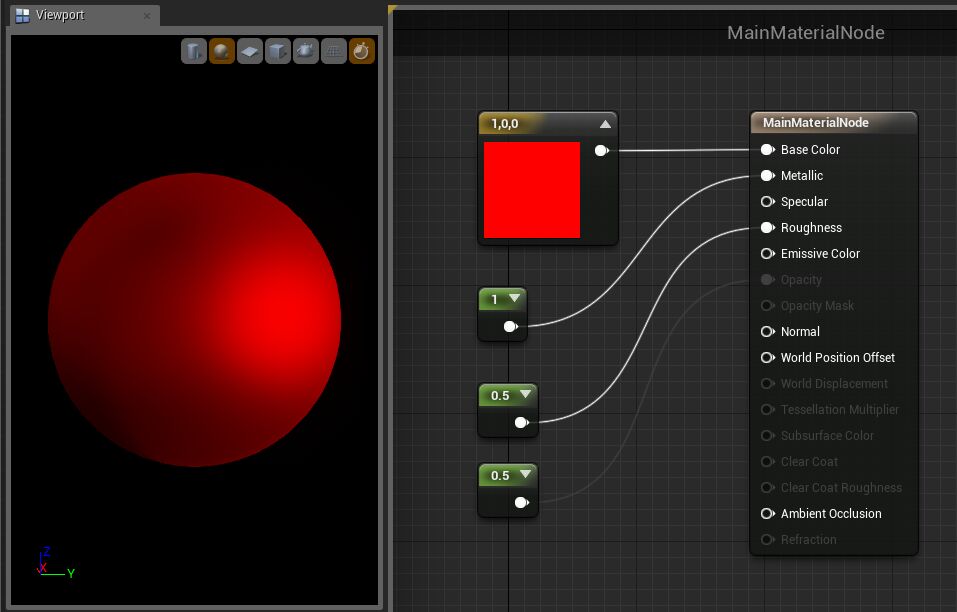The image size is (957, 612).
Task: Click the Specular input pin
Action: click(x=767, y=202)
